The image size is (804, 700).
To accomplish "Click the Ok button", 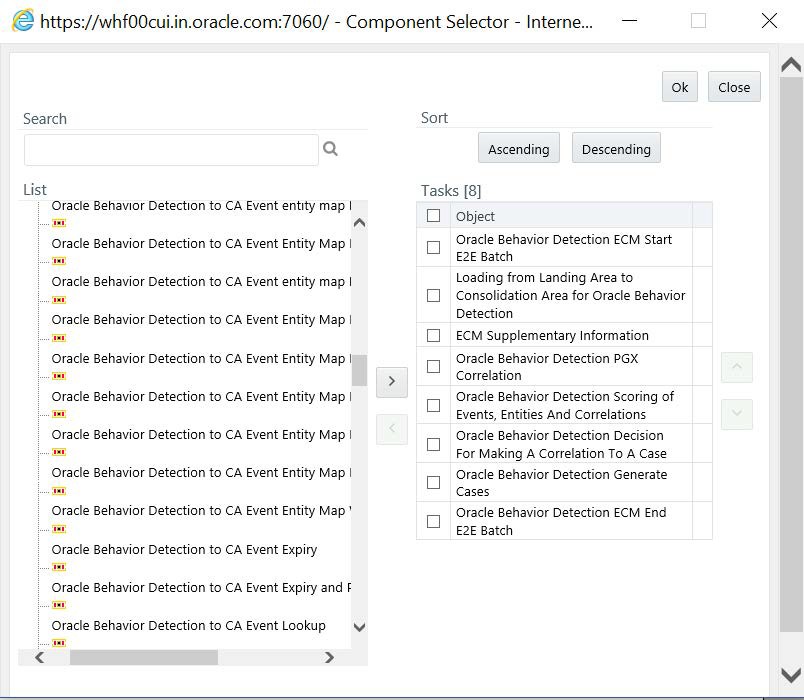I will (680, 87).
